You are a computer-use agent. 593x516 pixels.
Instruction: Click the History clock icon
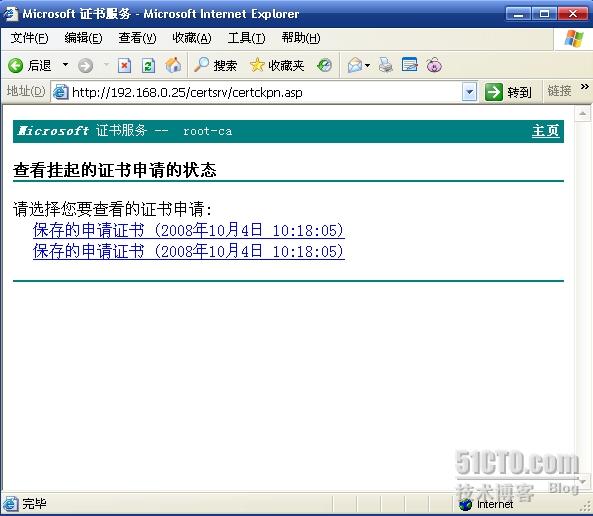324,65
